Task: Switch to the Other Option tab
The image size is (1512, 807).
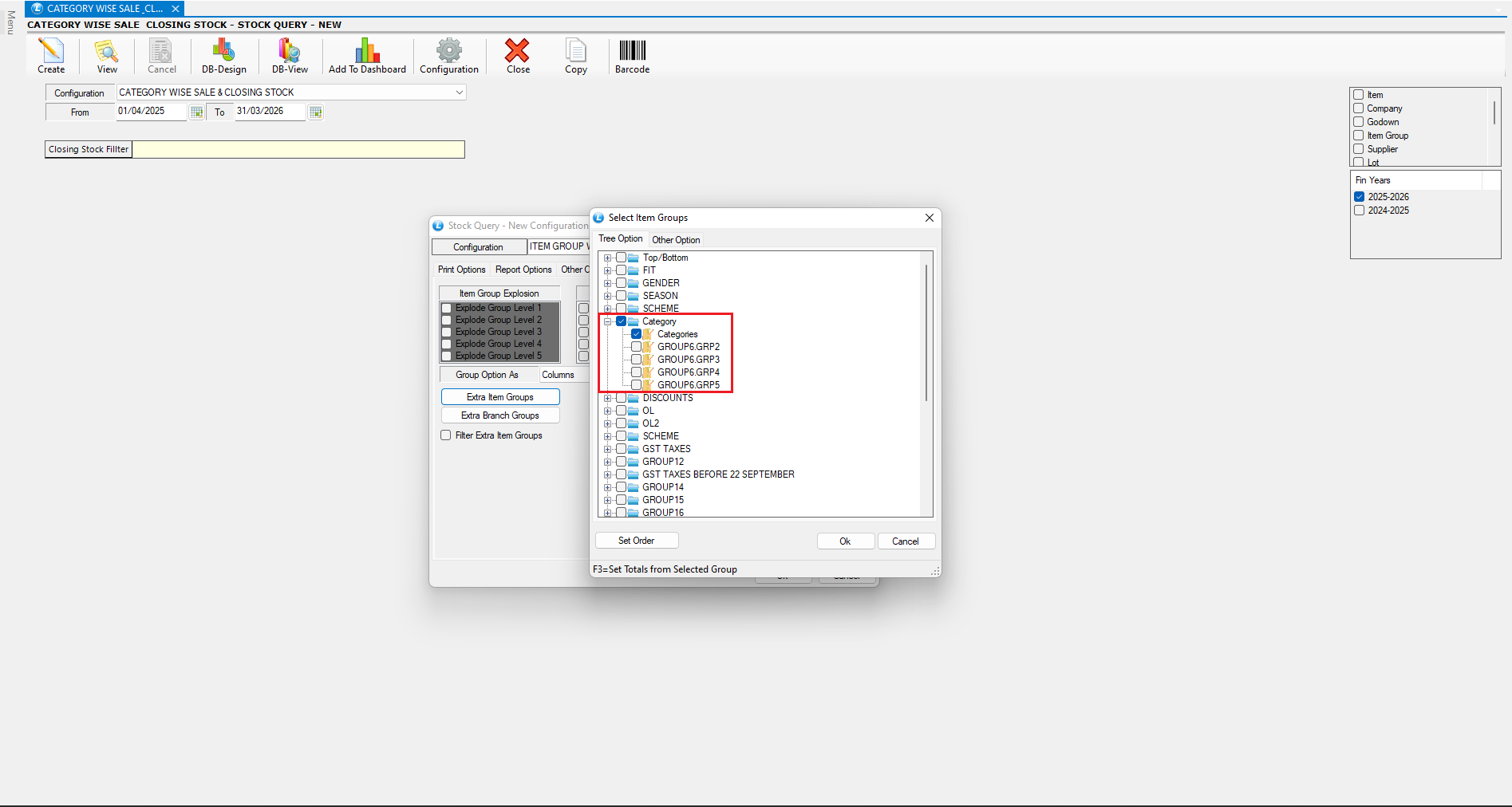Action: 676,240
